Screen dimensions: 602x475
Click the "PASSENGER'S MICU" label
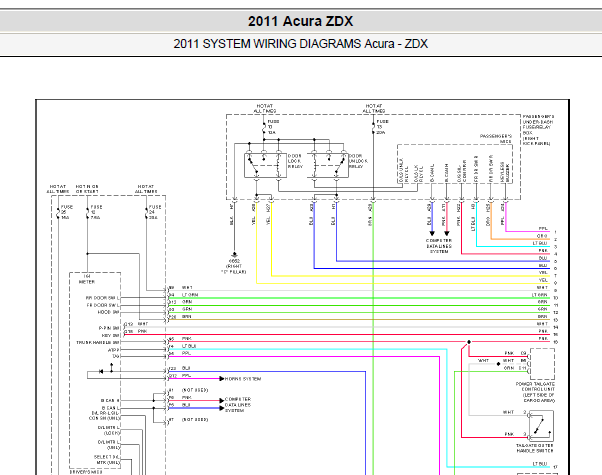(496, 139)
